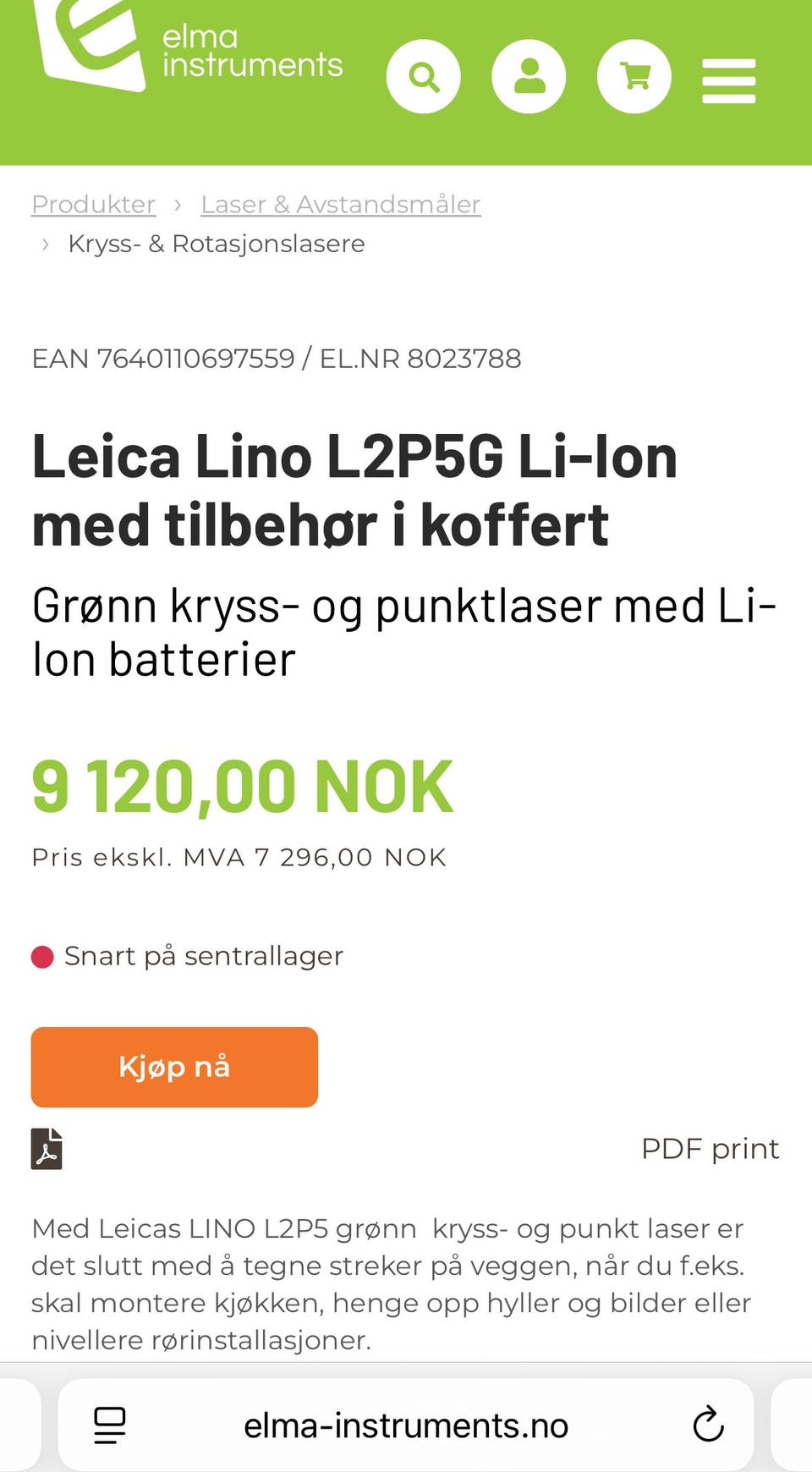Click the PDF document icon

pyautogui.click(x=47, y=1149)
